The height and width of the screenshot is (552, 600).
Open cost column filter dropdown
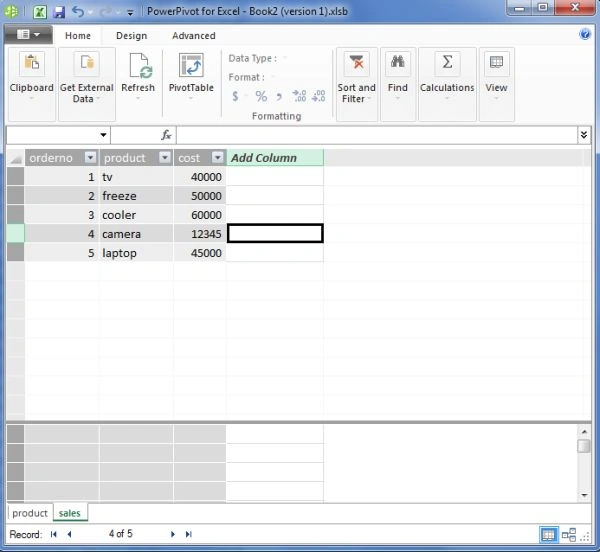(217, 157)
